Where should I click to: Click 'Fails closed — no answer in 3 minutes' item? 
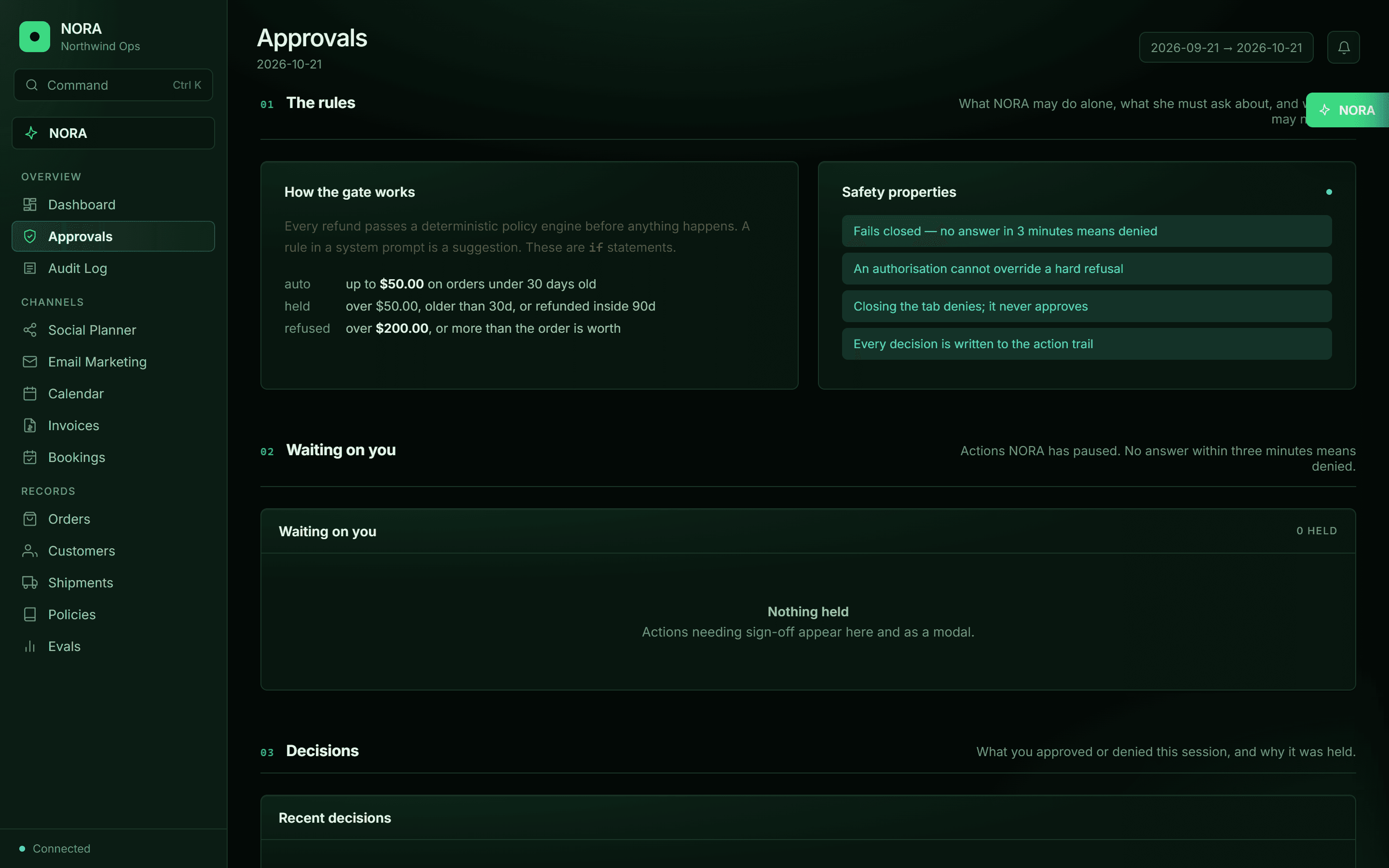(1087, 231)
